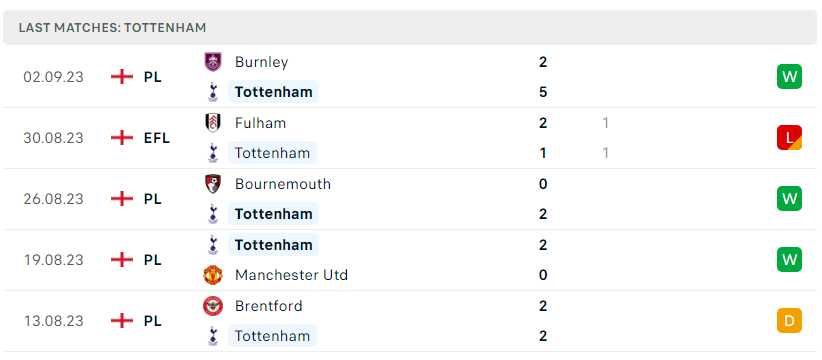Click green W badge for Manchester Utd match
822x360 pixels.
pyautogui.click(x=789, y=259)
